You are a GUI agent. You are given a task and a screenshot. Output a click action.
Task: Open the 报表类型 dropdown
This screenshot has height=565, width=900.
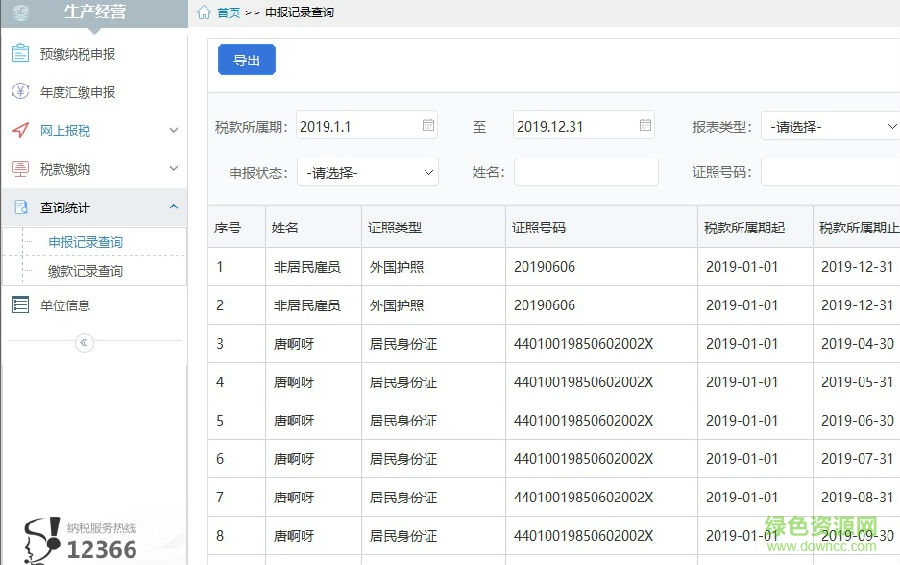pos(830,127)
